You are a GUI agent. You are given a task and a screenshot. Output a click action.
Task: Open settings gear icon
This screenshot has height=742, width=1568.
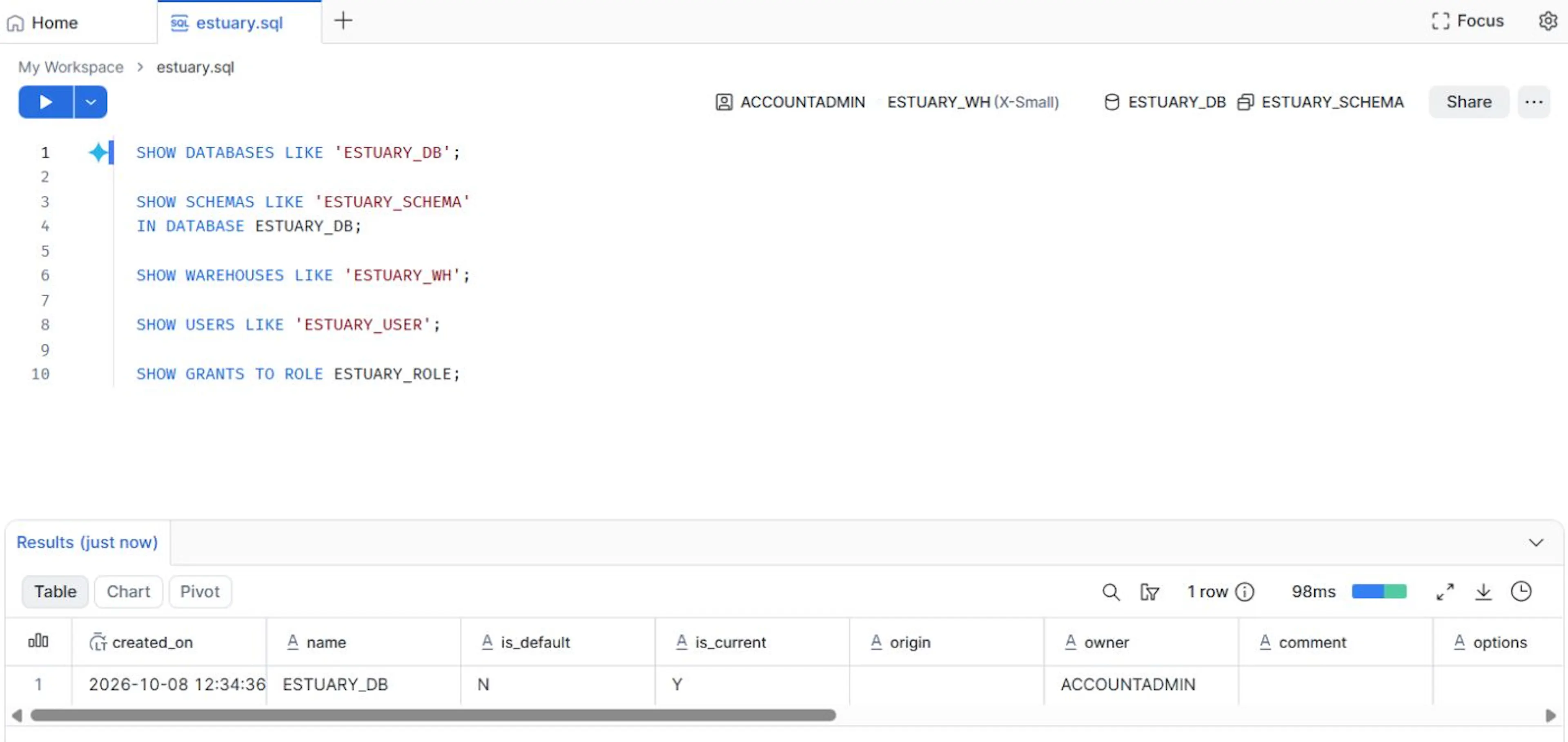pos(1547,21)
